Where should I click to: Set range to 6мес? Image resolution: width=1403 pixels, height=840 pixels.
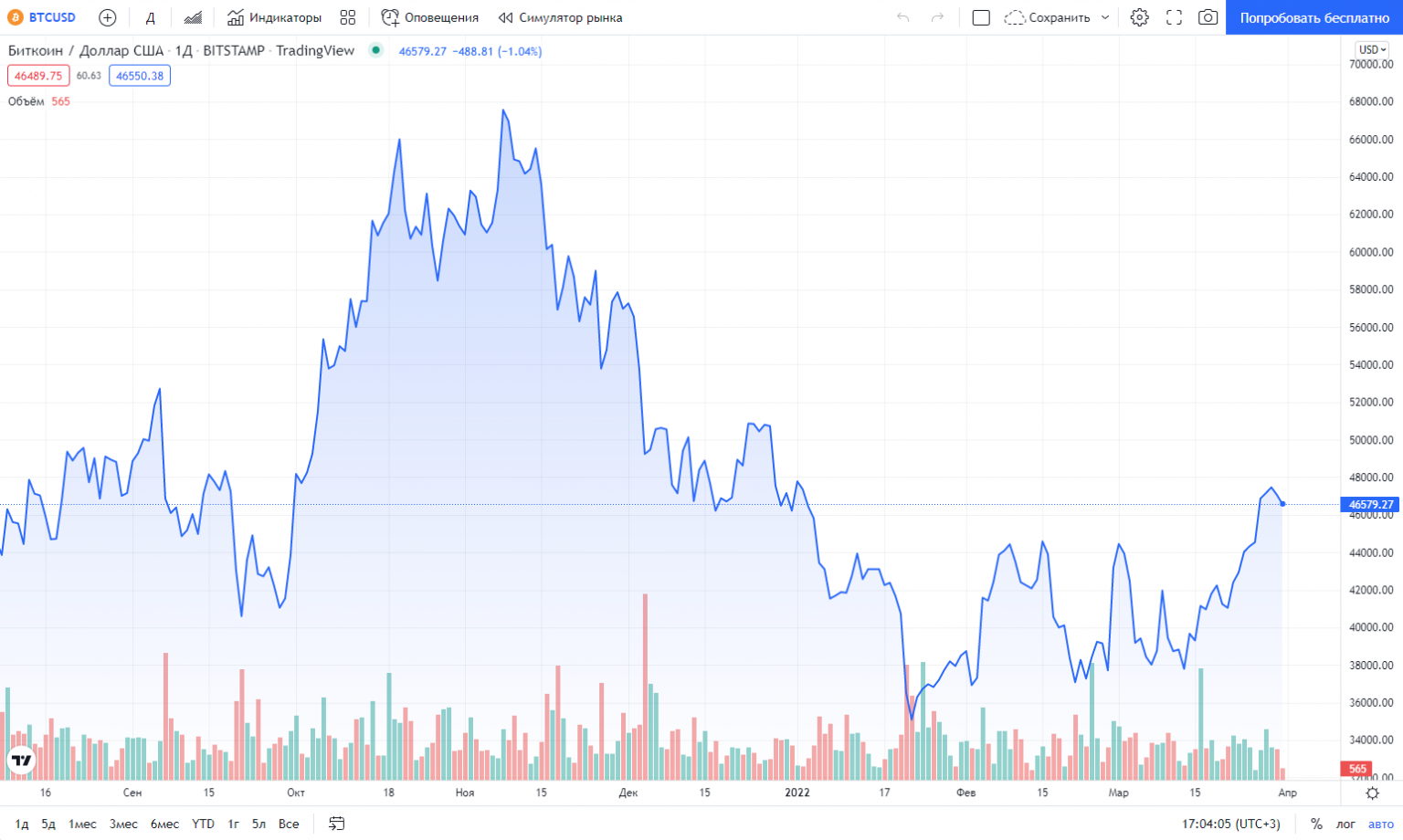(164, 824)
